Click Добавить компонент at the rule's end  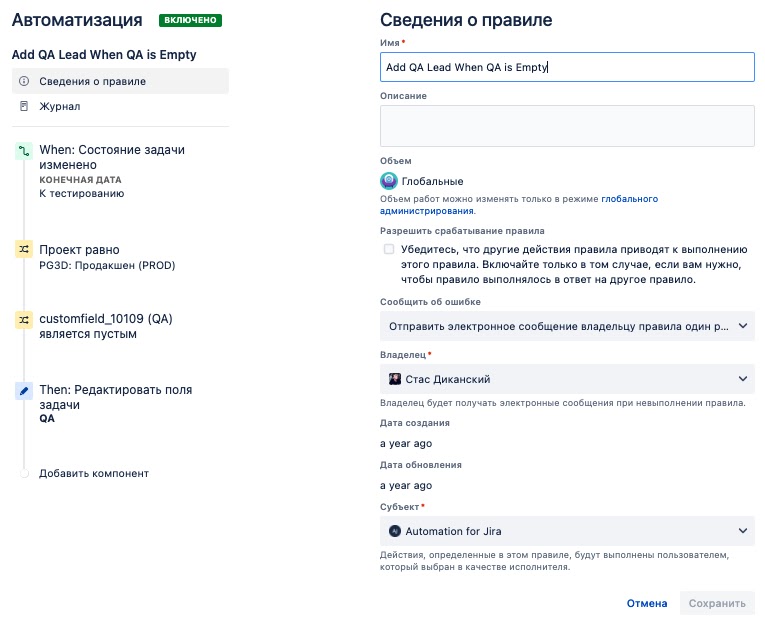pyautogui.click(x=94, y=473)
